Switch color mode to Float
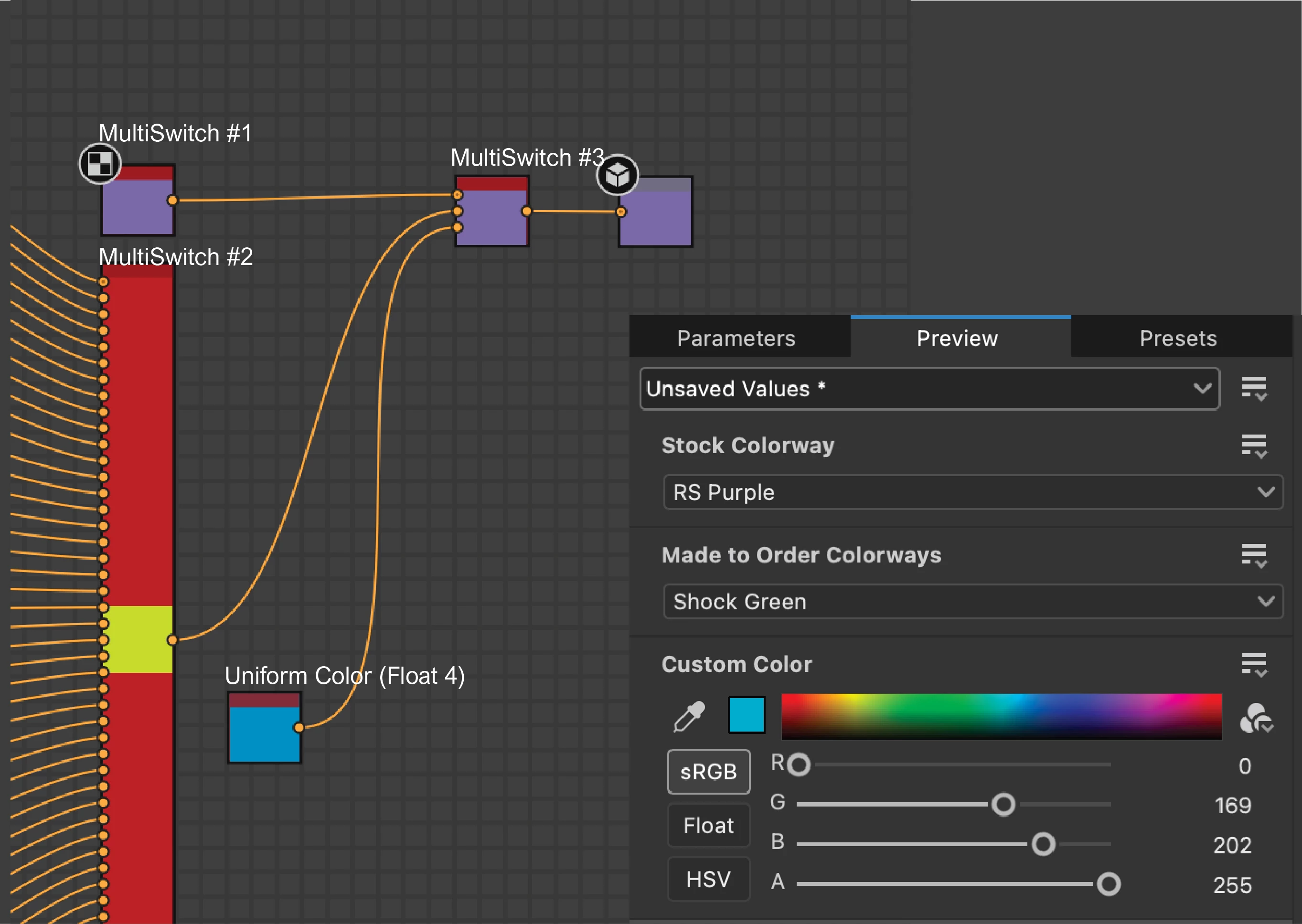The image size is (1302, 924). coord(708,825)
